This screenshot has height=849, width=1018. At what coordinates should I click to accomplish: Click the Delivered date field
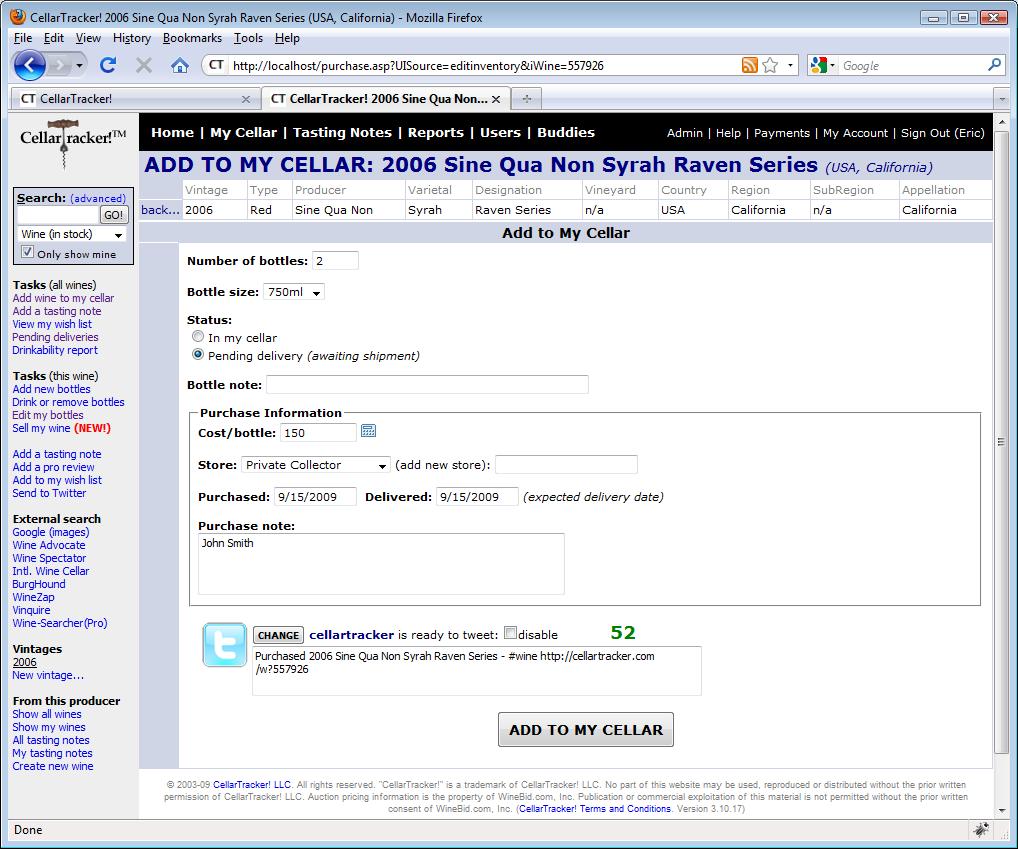477,497
